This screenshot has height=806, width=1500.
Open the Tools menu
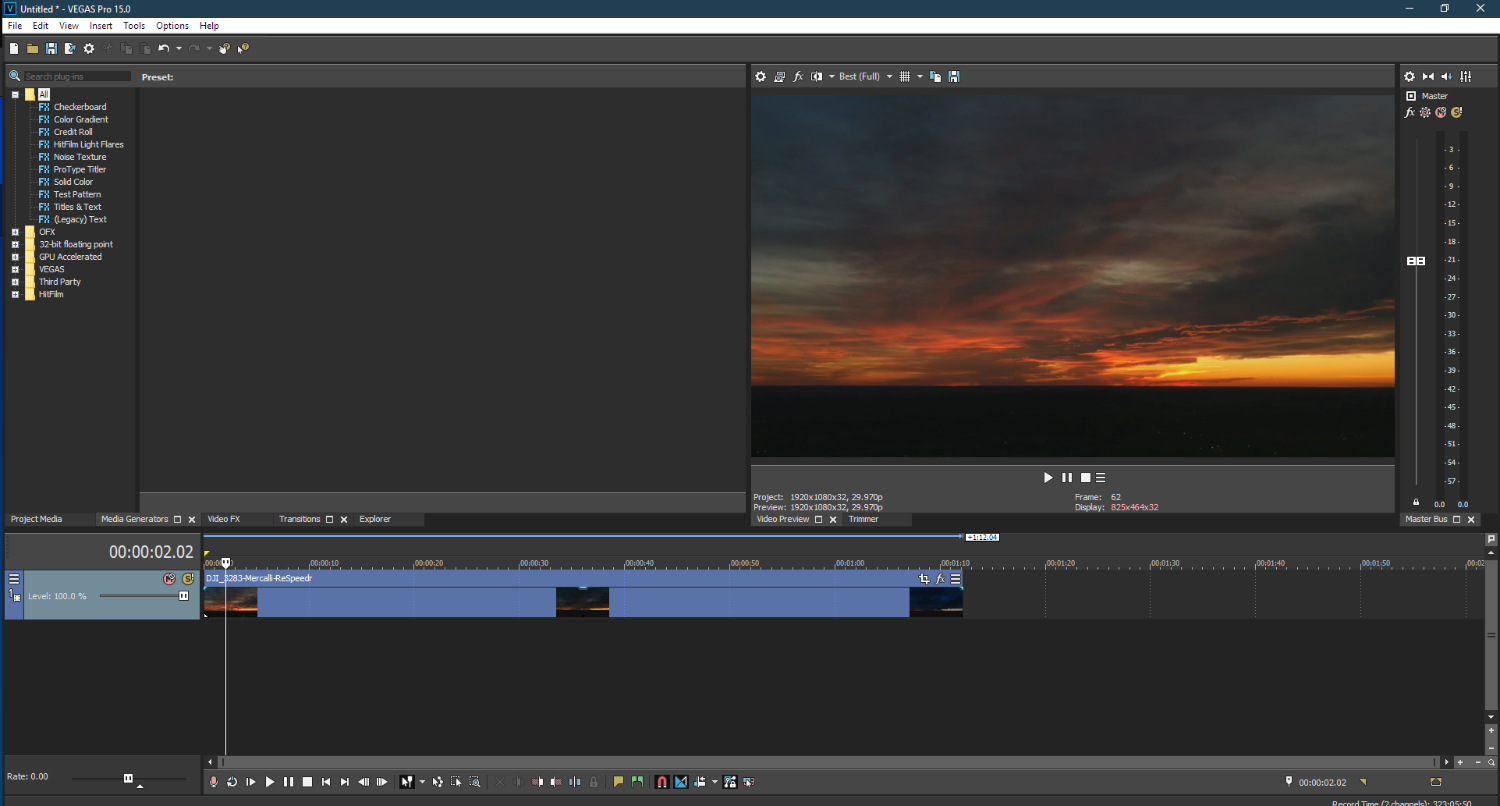click(x=134, y=26)
